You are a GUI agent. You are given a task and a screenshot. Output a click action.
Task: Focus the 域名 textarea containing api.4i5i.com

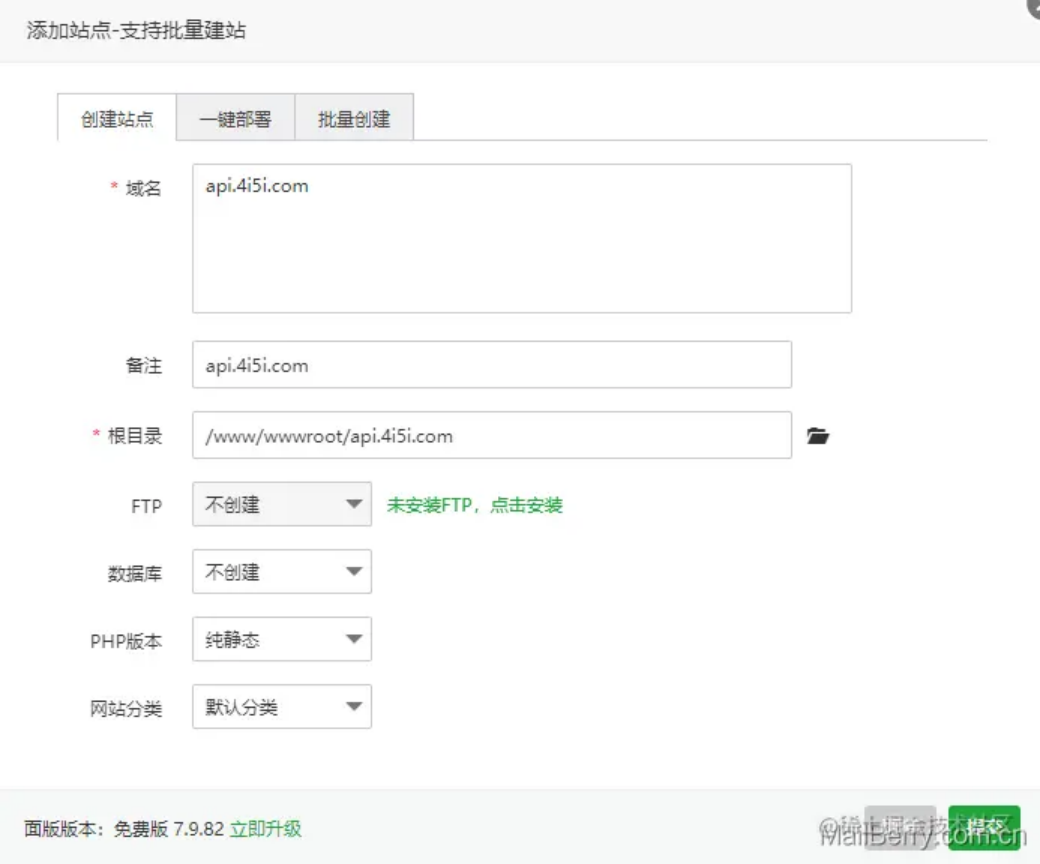pos(522,238)
